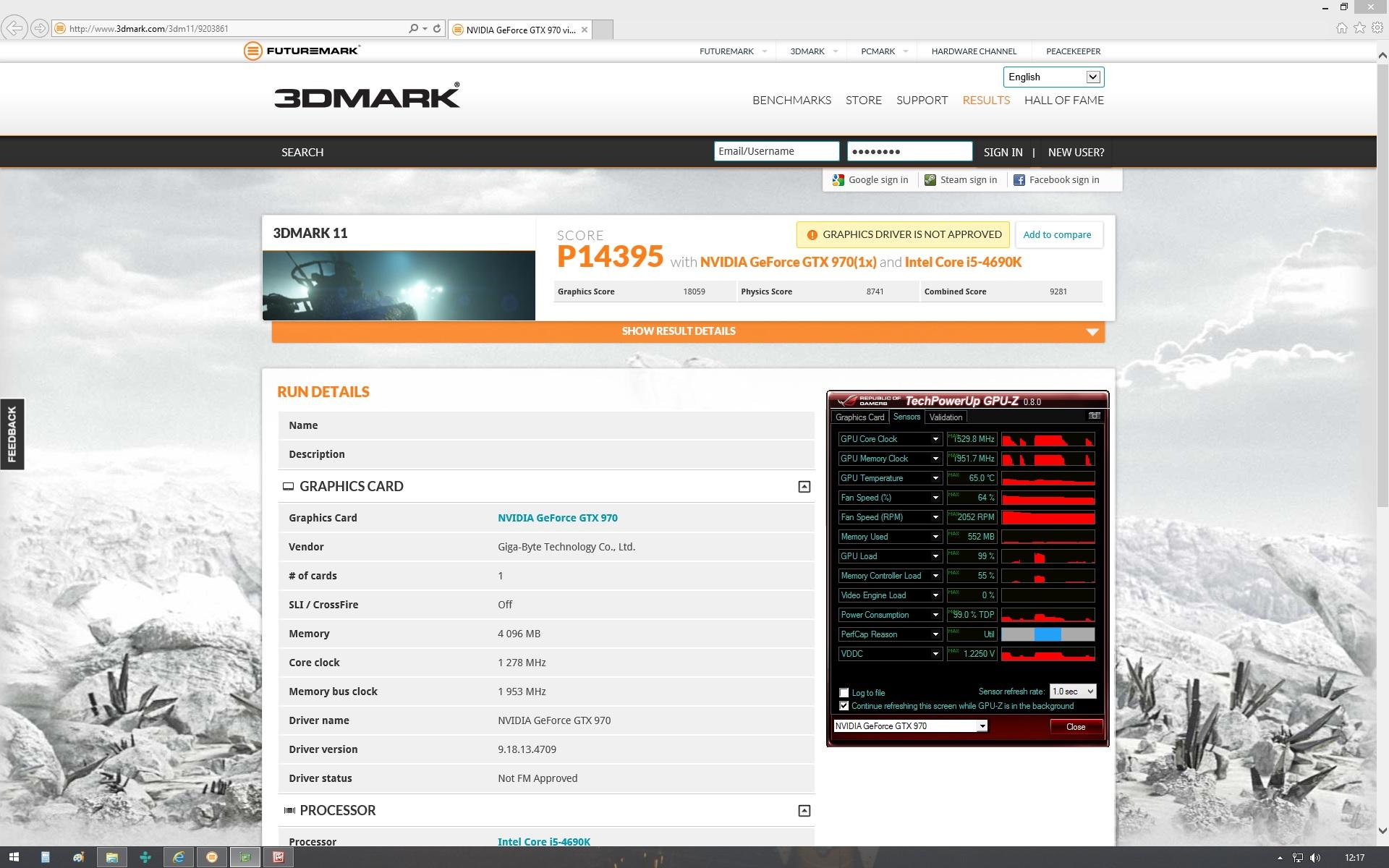Open the Sensor refresh rate dropdown
Image resolution: width=1389 pixels, height=868 pixels.
(x=1072, y=692)
